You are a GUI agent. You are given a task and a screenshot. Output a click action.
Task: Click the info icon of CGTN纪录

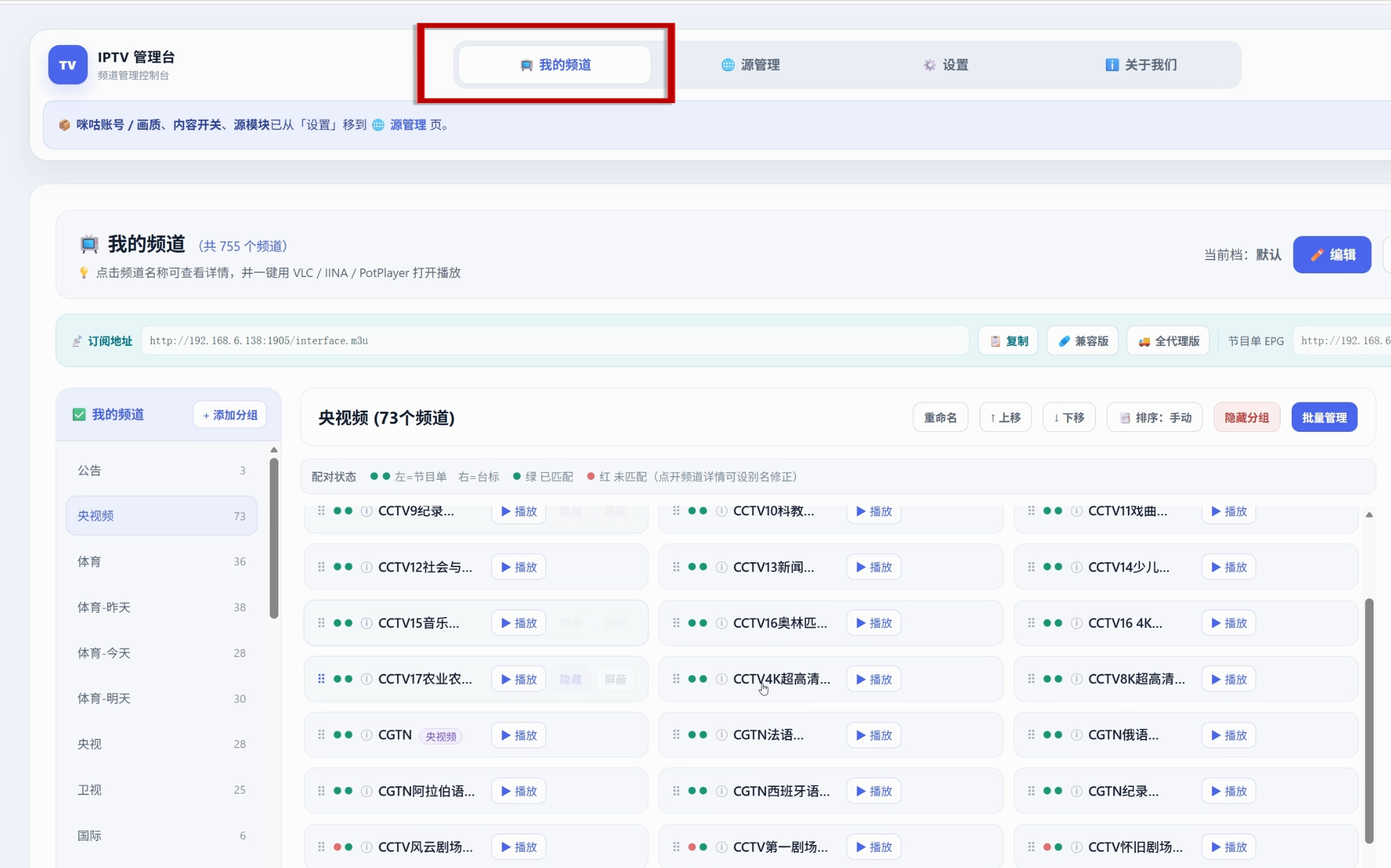pos(1077,791)
